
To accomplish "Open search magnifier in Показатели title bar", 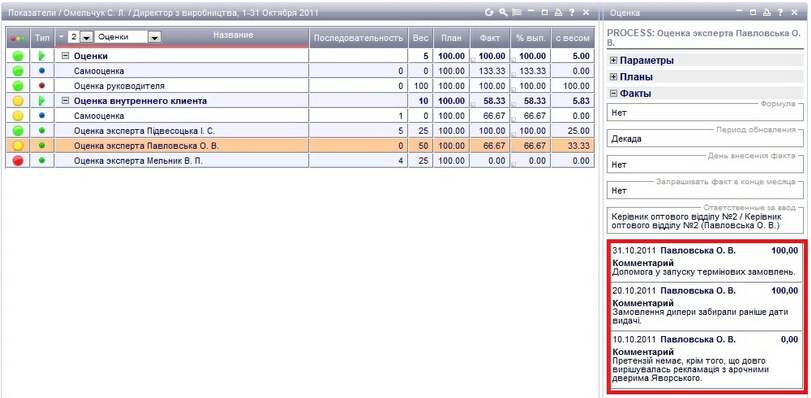I will 503,12.
